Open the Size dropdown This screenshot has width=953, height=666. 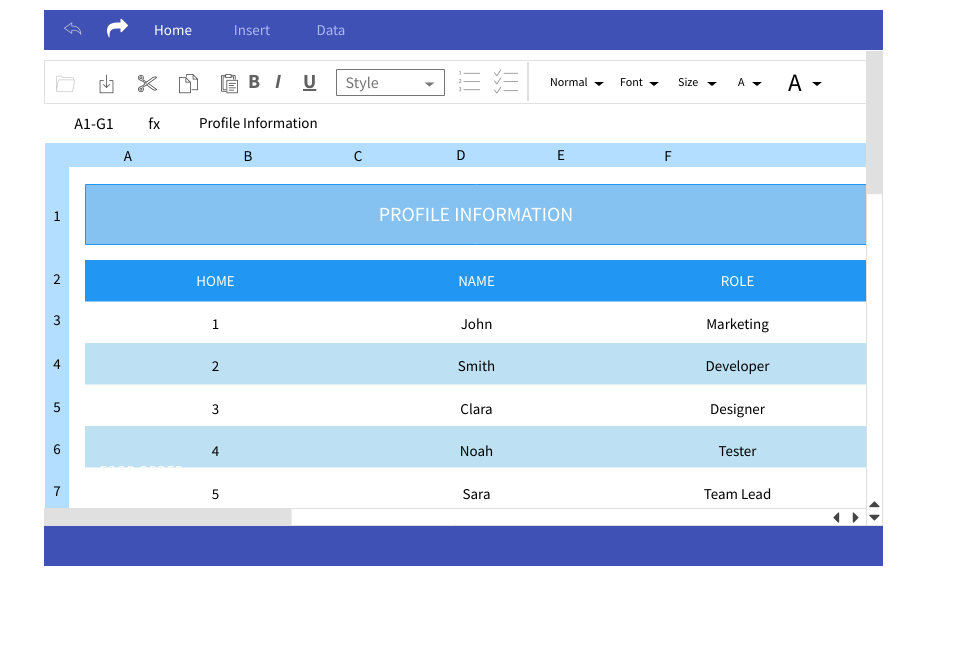coord(695,82)
